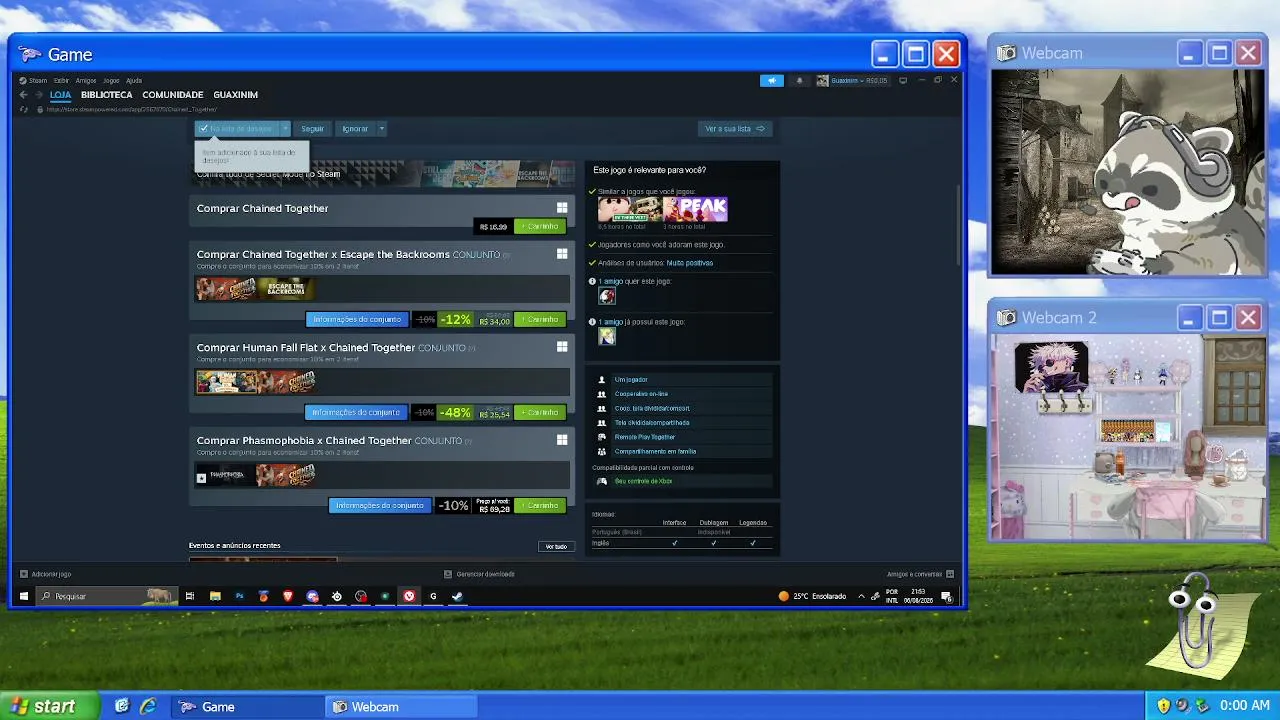1280x720 pixels.
Task: Switch to LOJA tab
Action: click(x=61, y=95)
